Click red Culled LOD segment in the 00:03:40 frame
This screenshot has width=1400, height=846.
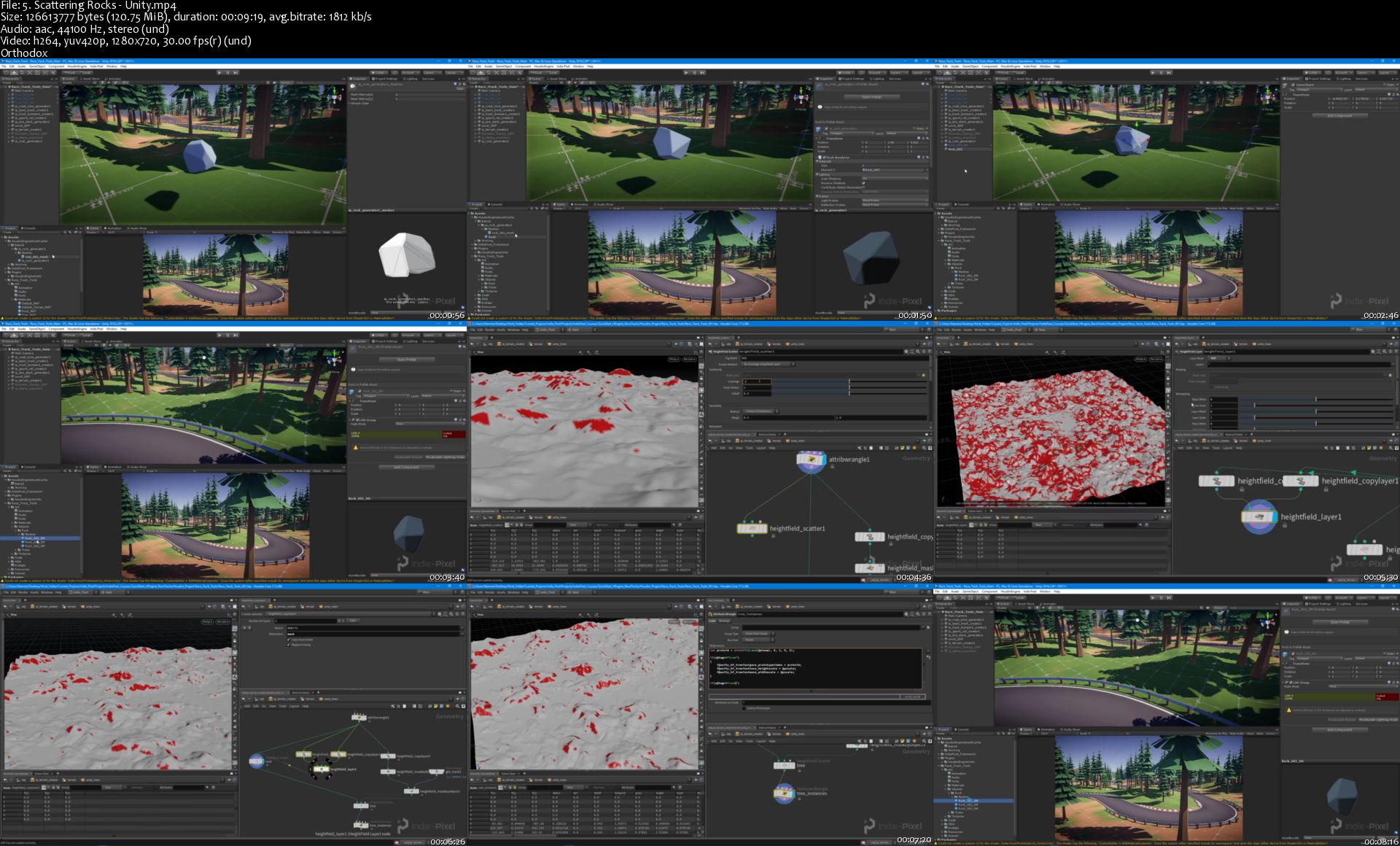pyautogui.click(x=453, y=434)
